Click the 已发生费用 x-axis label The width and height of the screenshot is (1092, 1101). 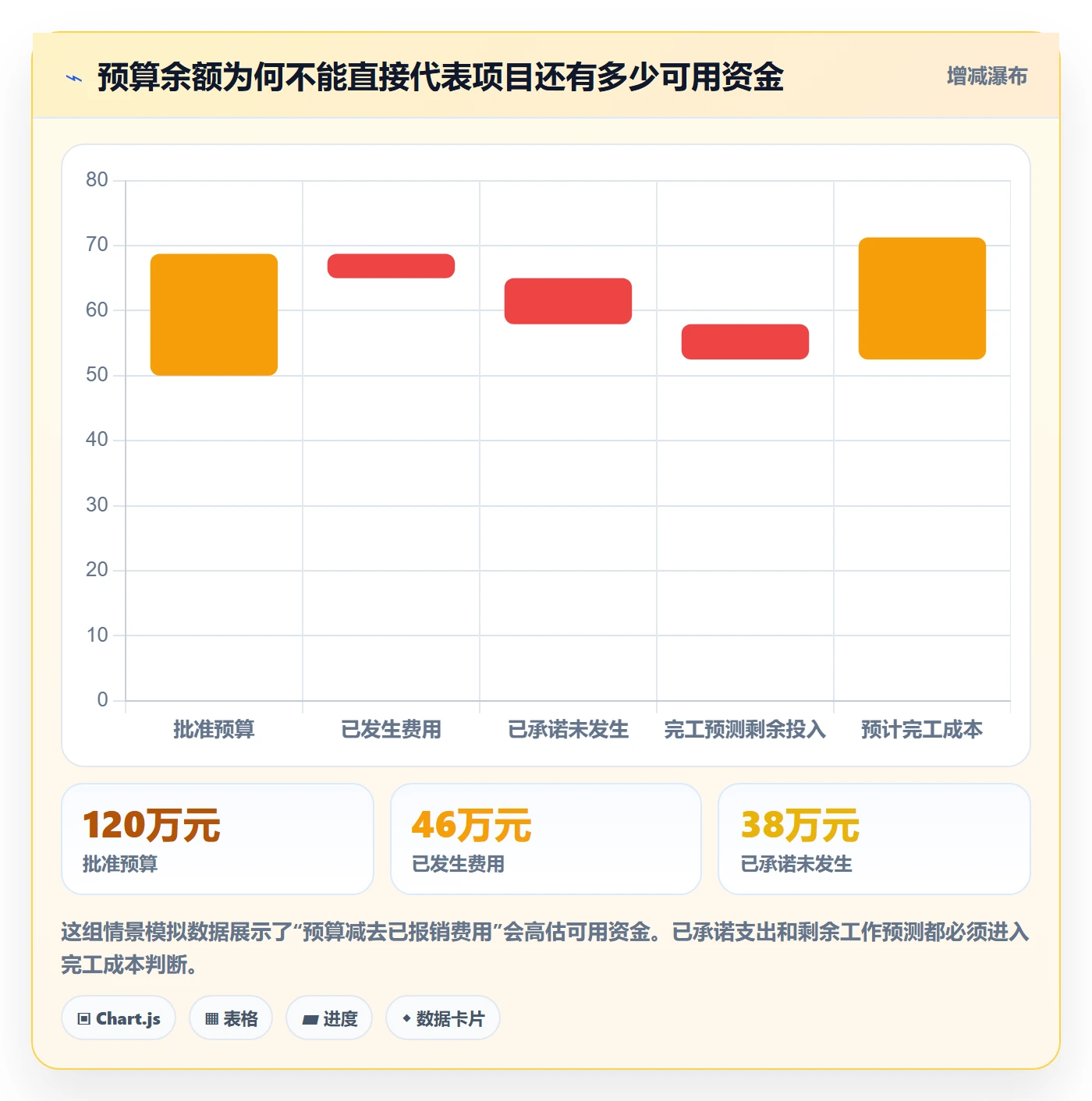click(x=391, y=730)
